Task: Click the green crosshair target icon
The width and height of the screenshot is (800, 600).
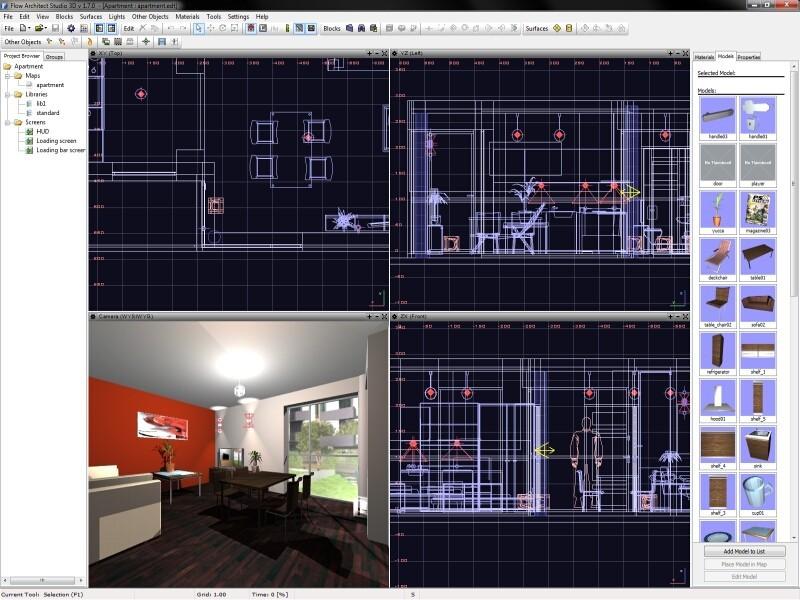Action: coord(146,42)
